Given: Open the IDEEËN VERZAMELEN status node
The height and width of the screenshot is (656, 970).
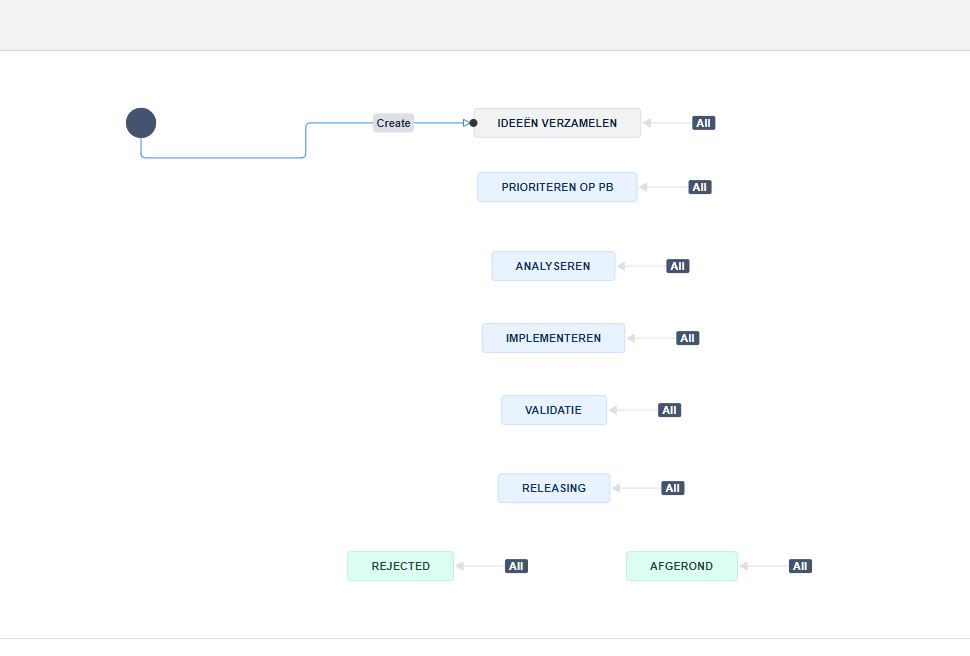Looking at the screenshot, I should (x=556, y=122).
